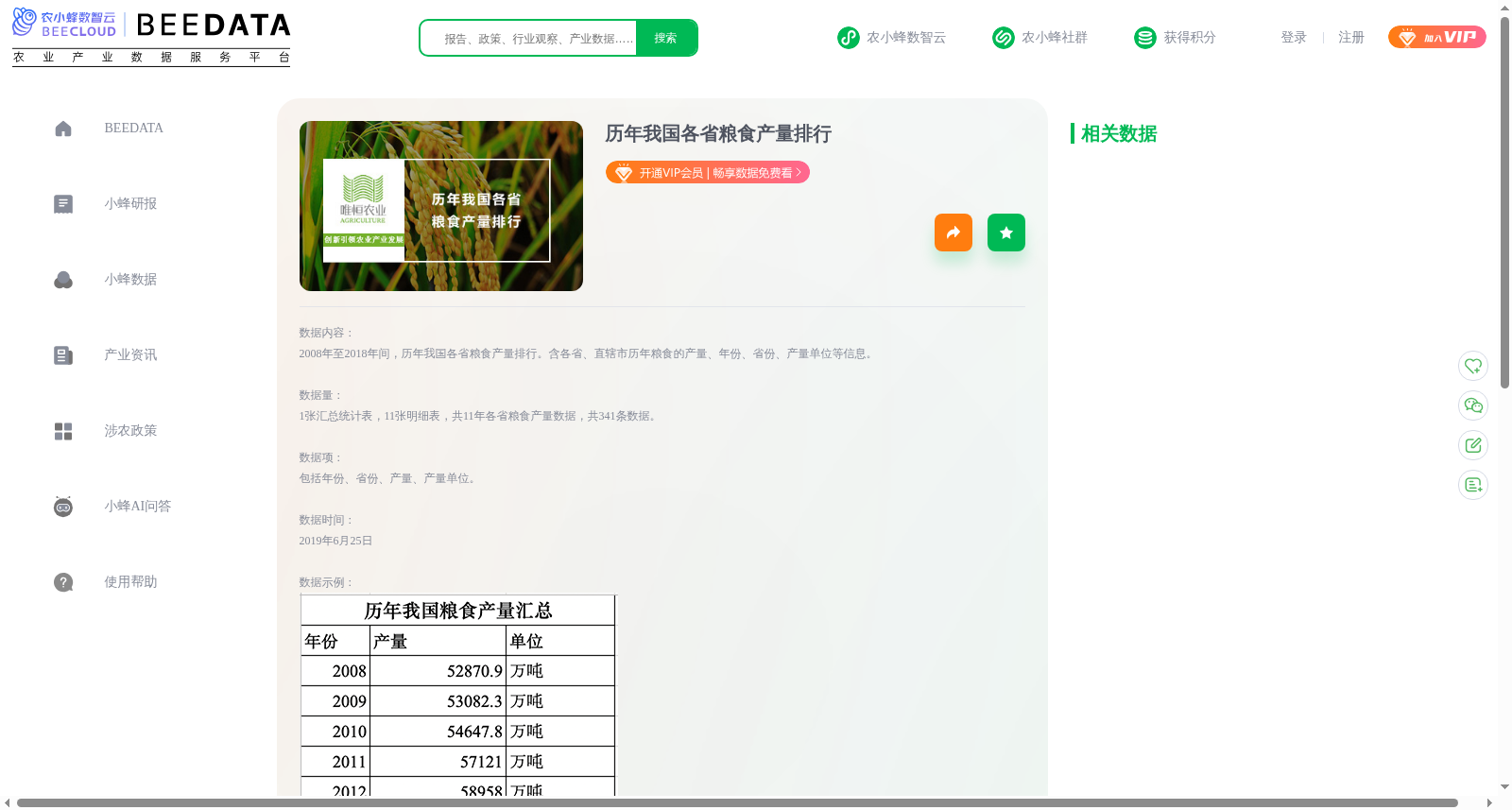This screenshot has height=810, width=1512.
Task: Click the 注册 register link
Action: pyautogui.click(x=1351, y=38)
